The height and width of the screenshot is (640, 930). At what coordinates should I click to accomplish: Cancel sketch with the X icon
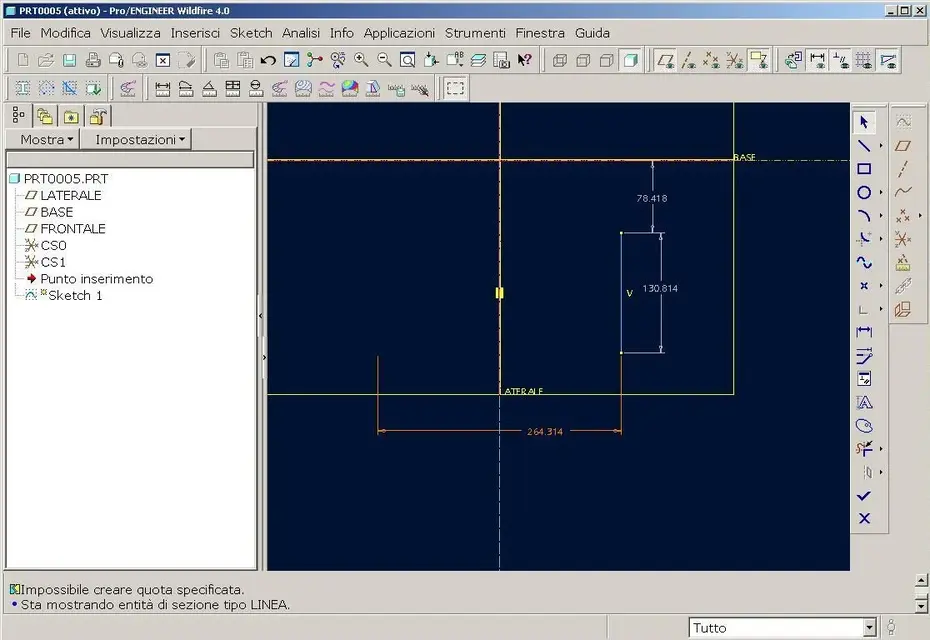(864, 519)
